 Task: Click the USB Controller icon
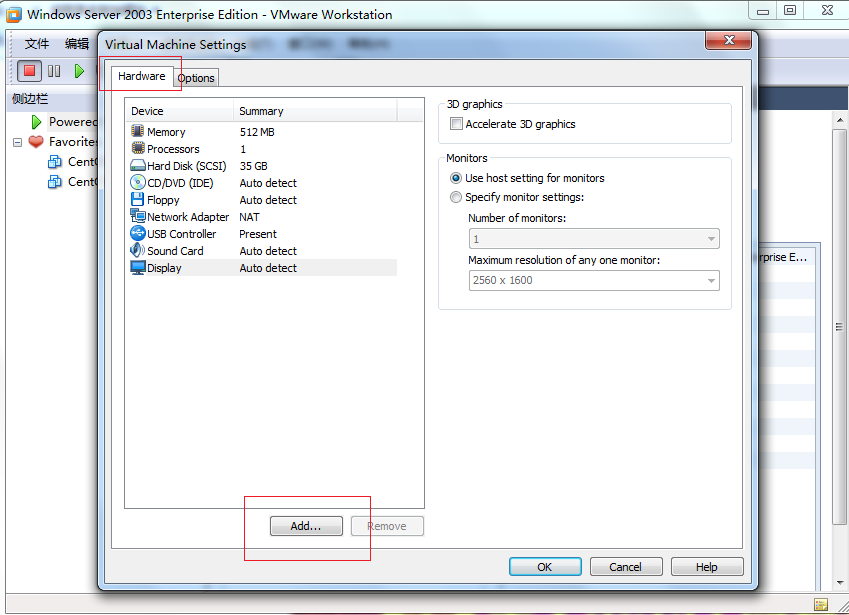(138, 233)
